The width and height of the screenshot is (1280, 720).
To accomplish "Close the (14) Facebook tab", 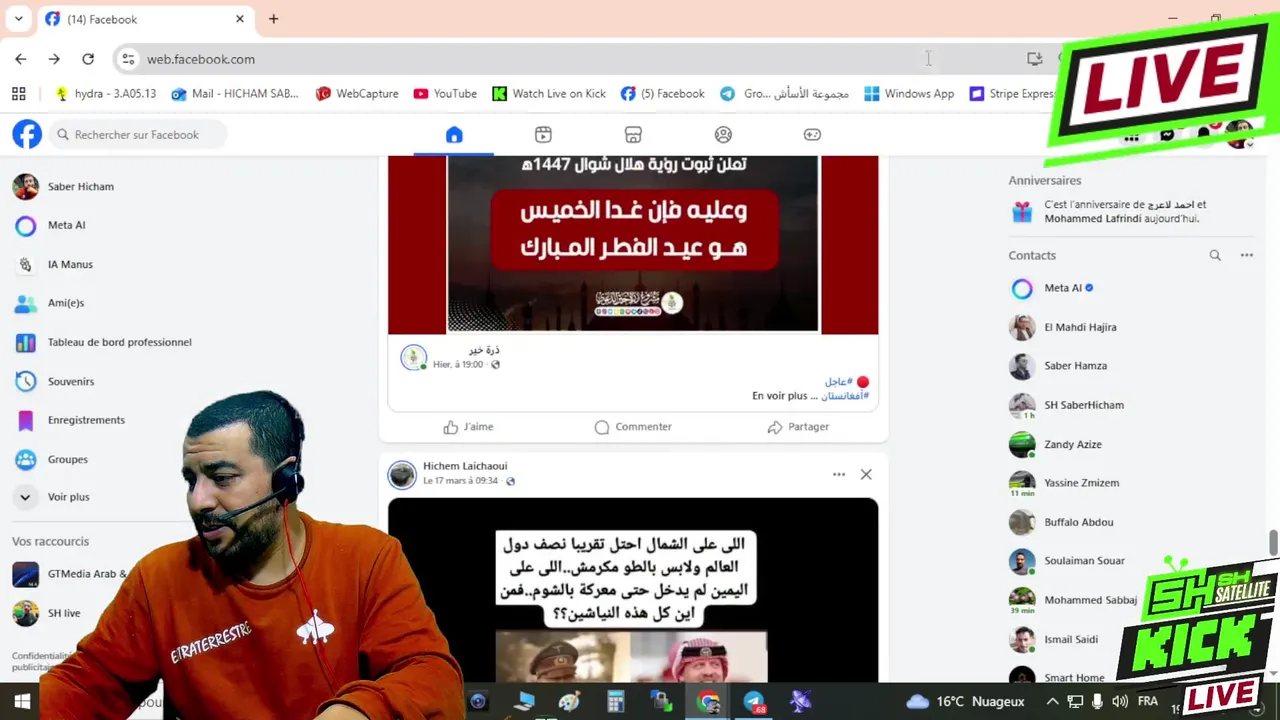I will tap(240, 19).
